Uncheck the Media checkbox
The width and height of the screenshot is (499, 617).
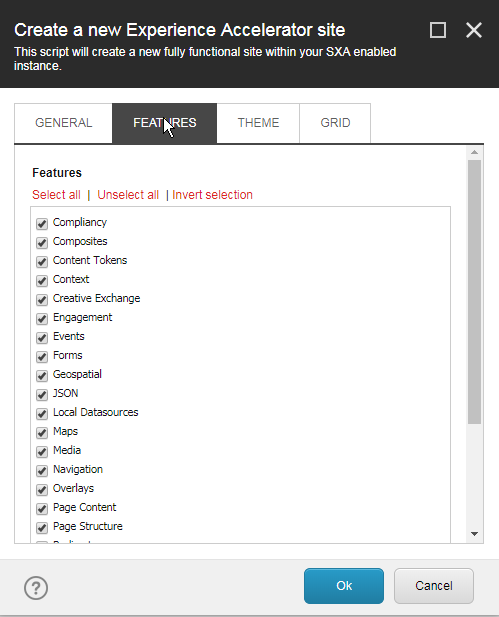point(42,451)
